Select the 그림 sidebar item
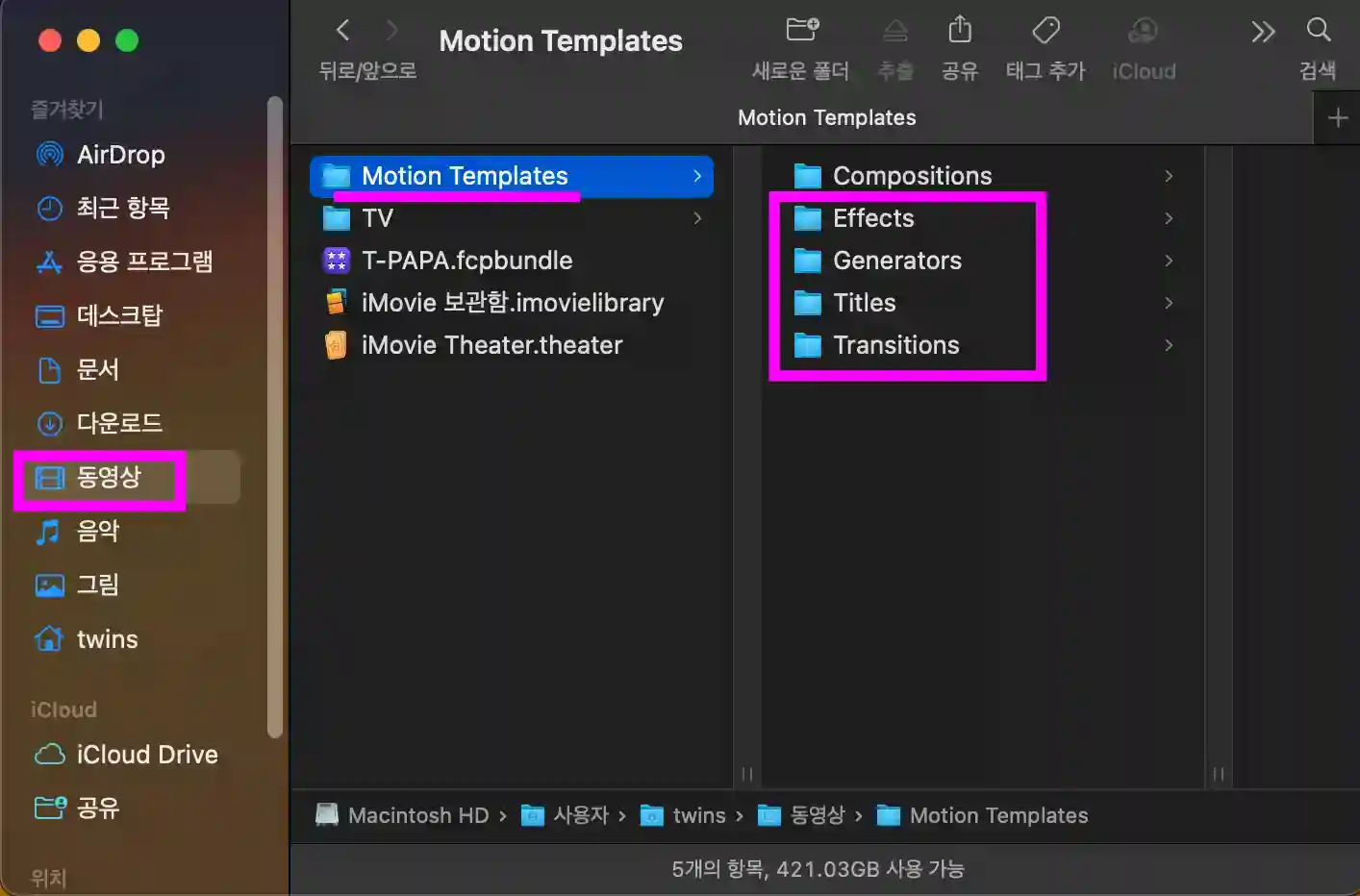1360x896 pixels. coord(98,585)
